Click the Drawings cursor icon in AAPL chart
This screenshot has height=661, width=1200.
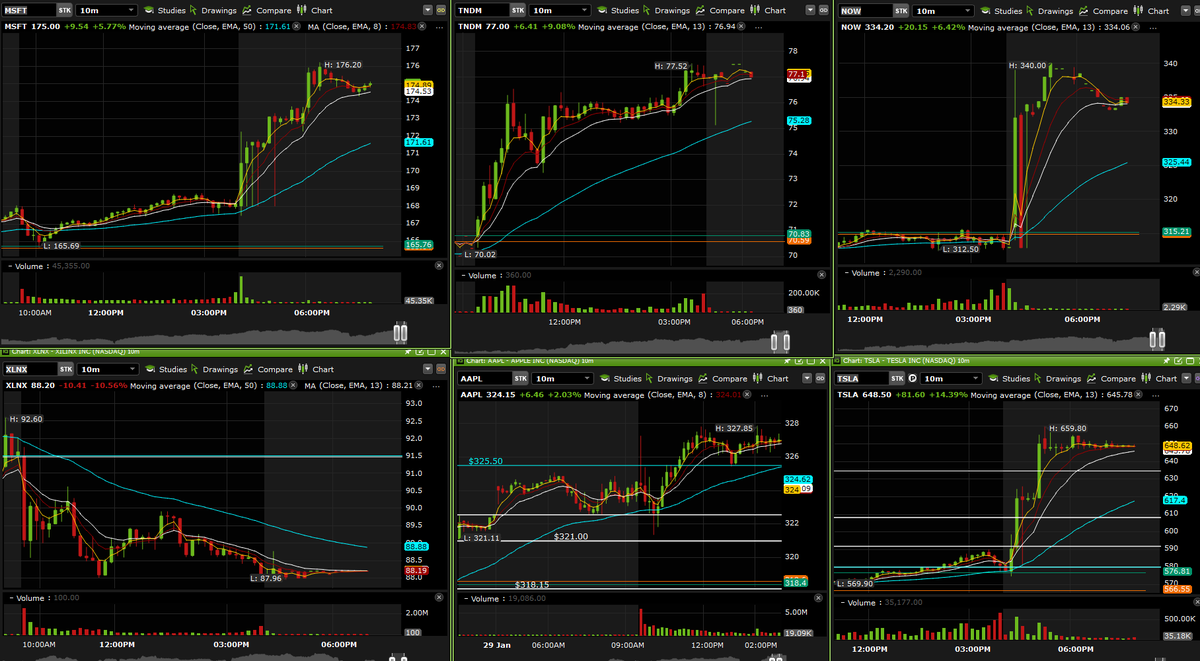pos(649,379)
